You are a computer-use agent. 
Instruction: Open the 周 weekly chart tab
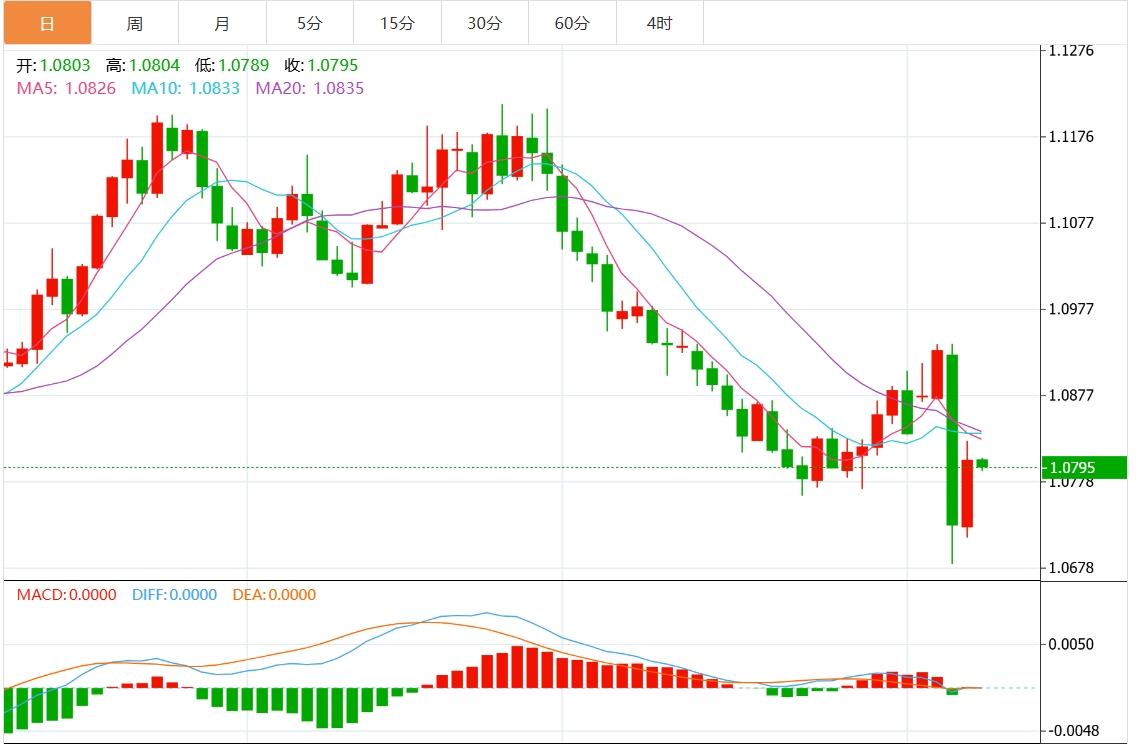tap(135, 23)
